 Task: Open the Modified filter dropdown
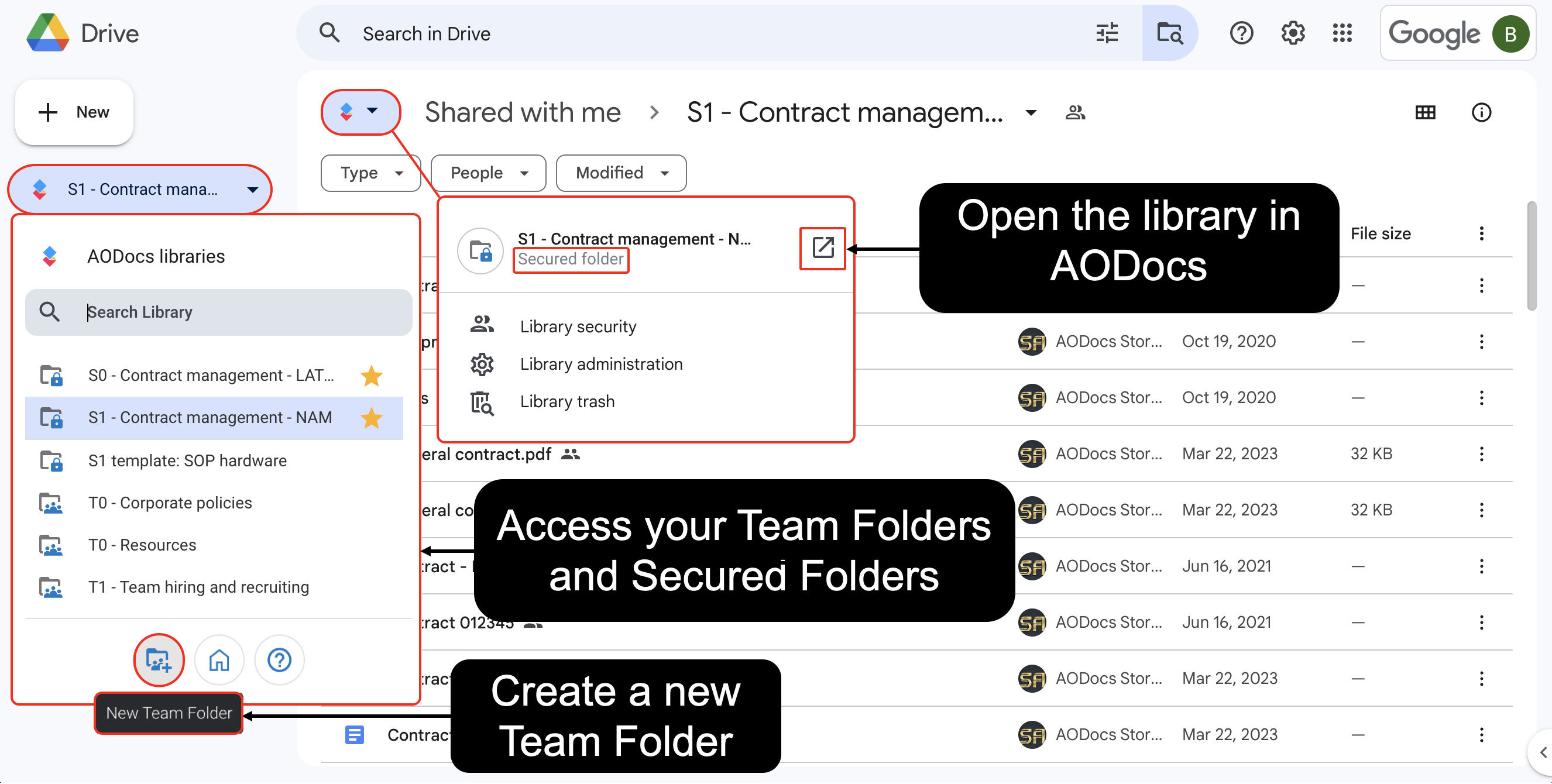pyautogui.click(x=621, y=173)
